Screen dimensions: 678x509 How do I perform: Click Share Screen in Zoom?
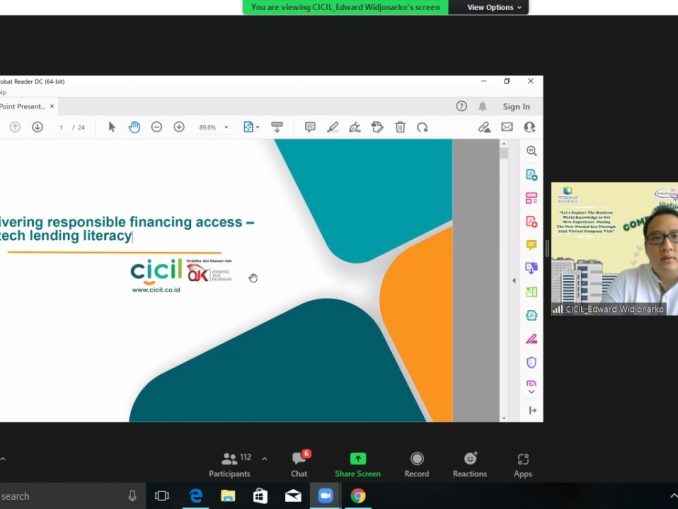[x=358, y=464]
